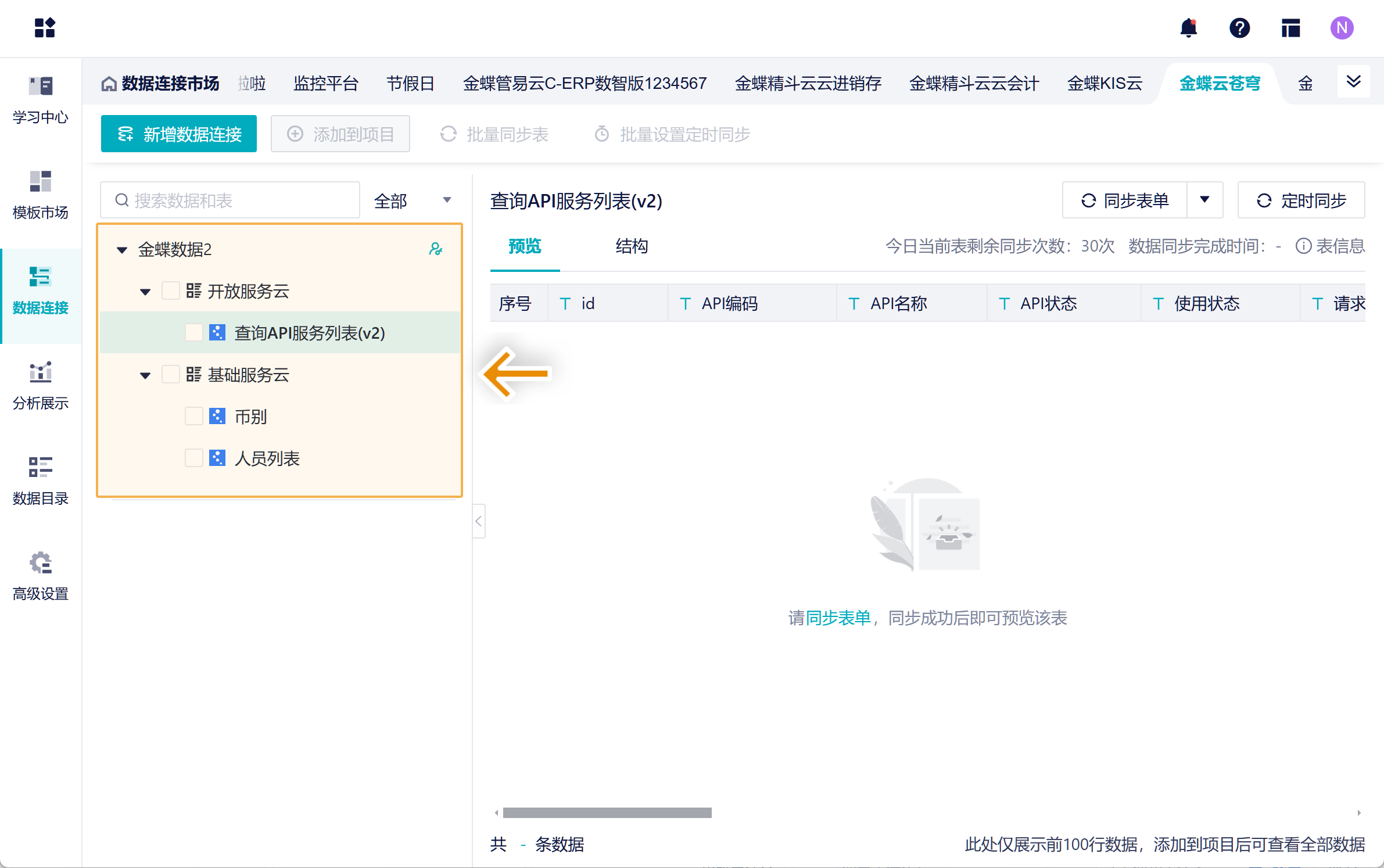The height and width of the screenshot is (868, 1384).
Task: Tick the 币别 table checkbox
Action: pyautogui.click(x=193, y=416)
